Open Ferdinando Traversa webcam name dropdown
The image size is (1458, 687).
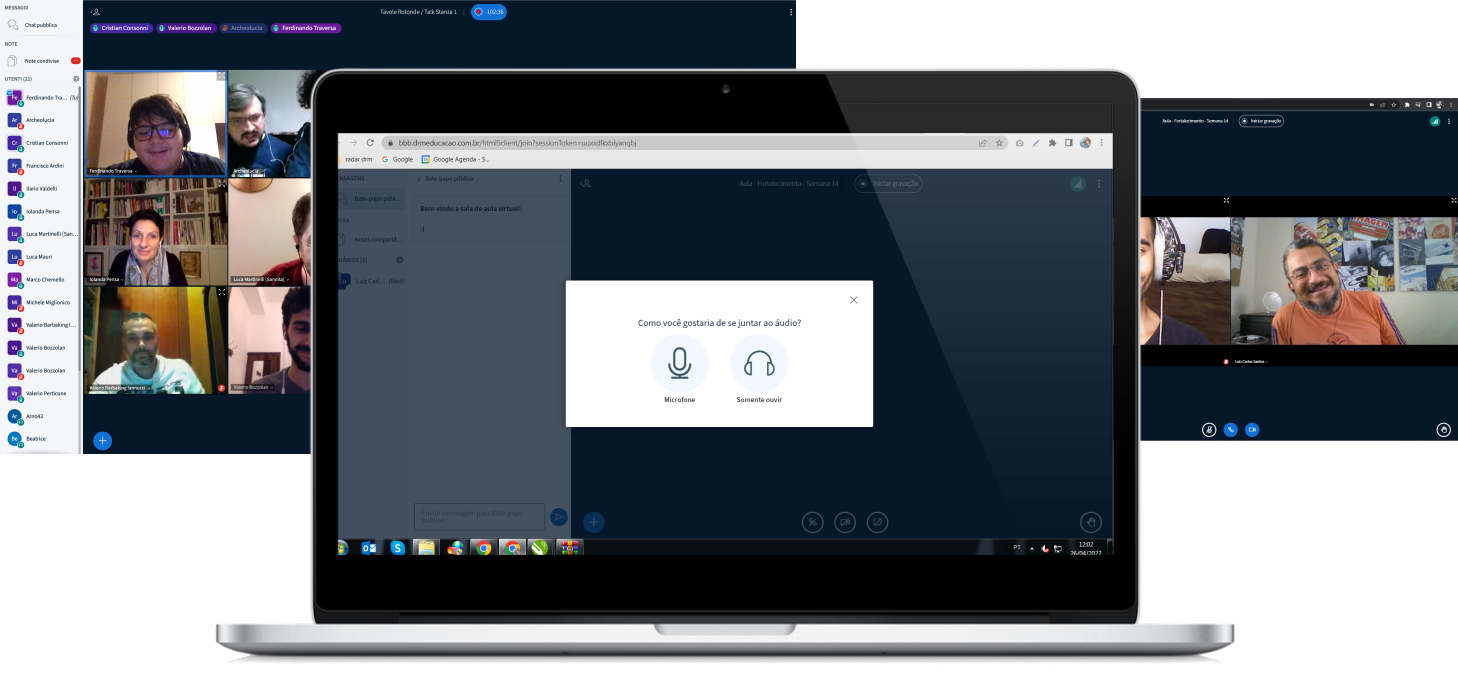(112, 171)
